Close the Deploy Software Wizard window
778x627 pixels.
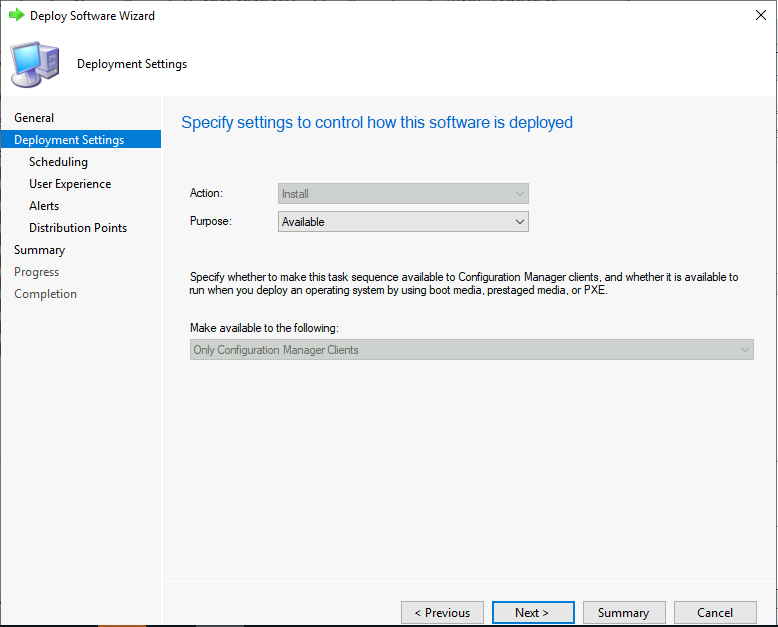(761, 15)
